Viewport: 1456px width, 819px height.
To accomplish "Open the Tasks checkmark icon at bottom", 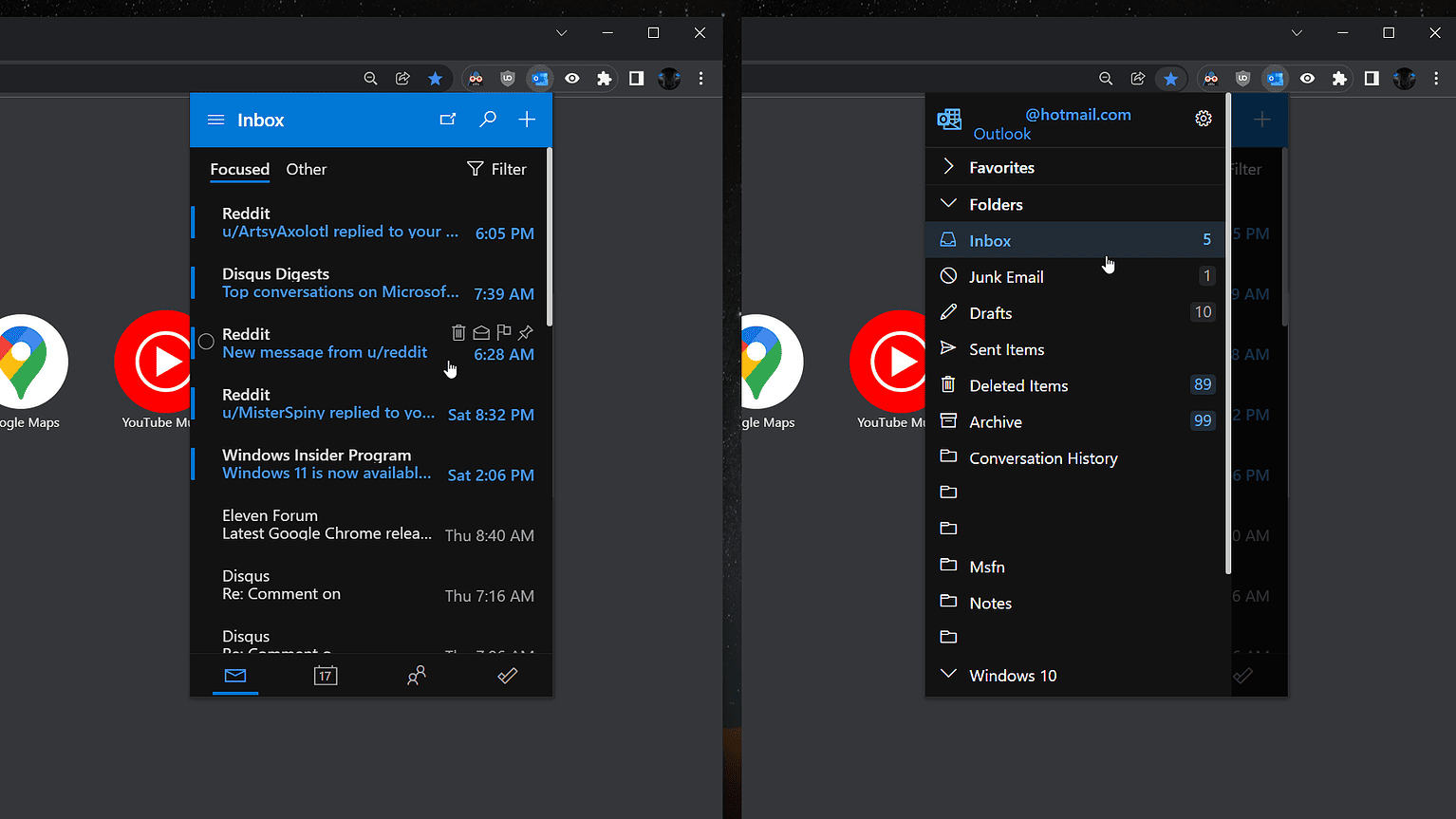I will 507,675.
